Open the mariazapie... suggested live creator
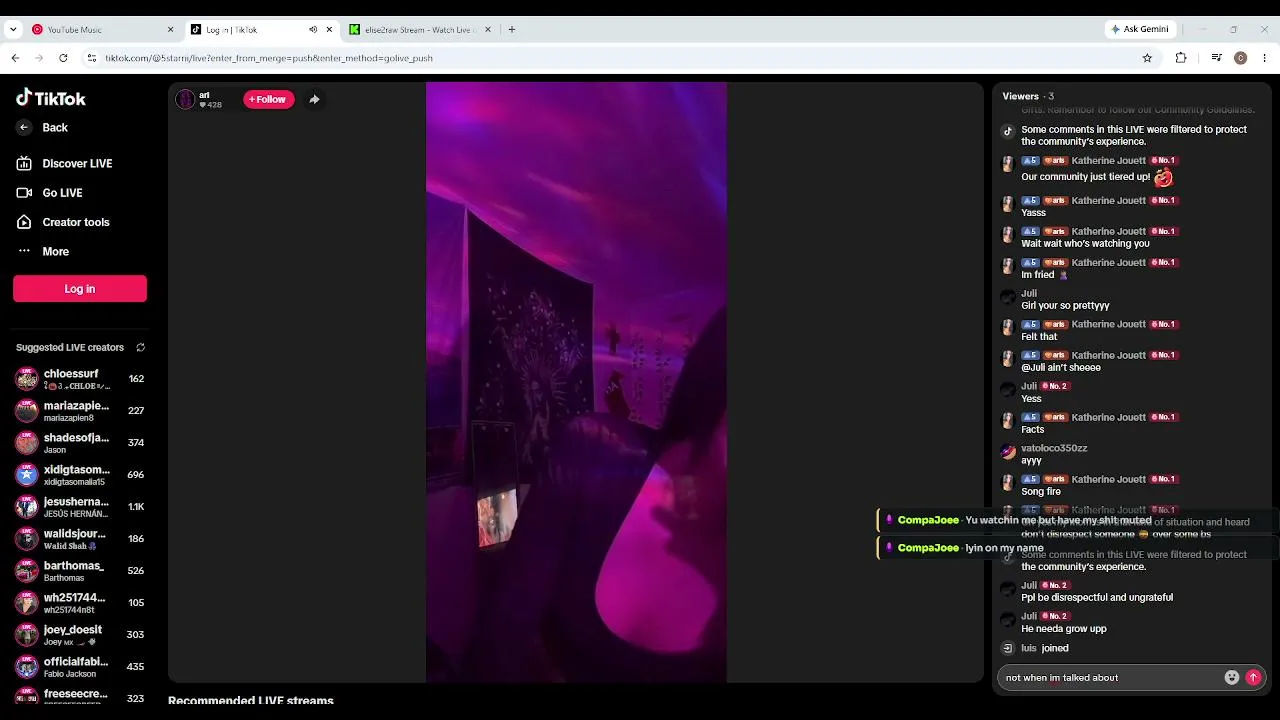The image size is (1280, 720). (x=80, y=411)
